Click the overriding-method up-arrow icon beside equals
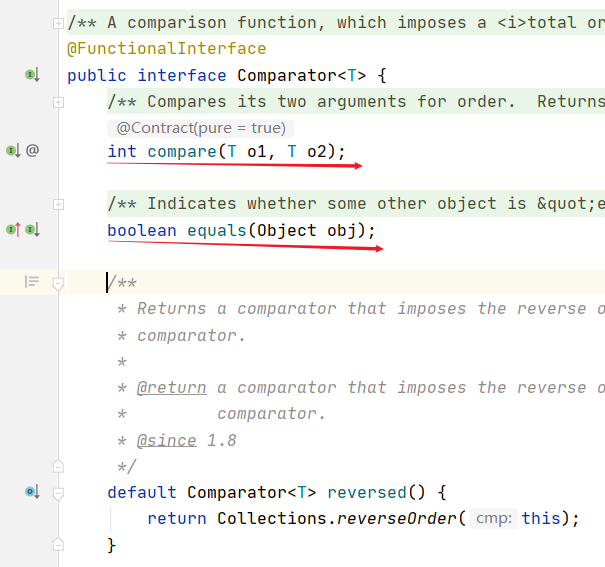Viewport: 605px width, 567px height. tap(13, 230)
